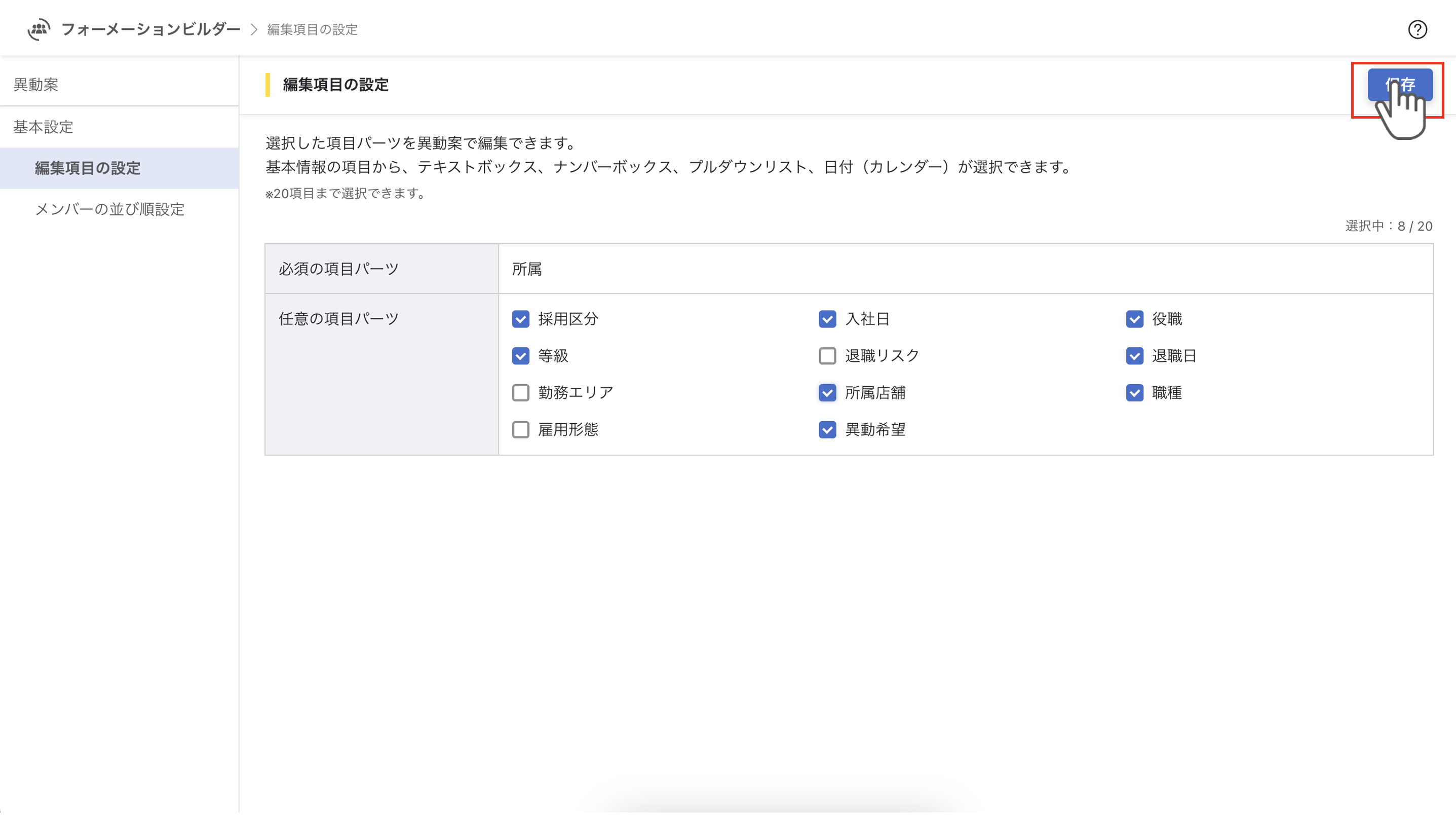Uncheck the 退職日 checkbox

(x=1134, y=356)
